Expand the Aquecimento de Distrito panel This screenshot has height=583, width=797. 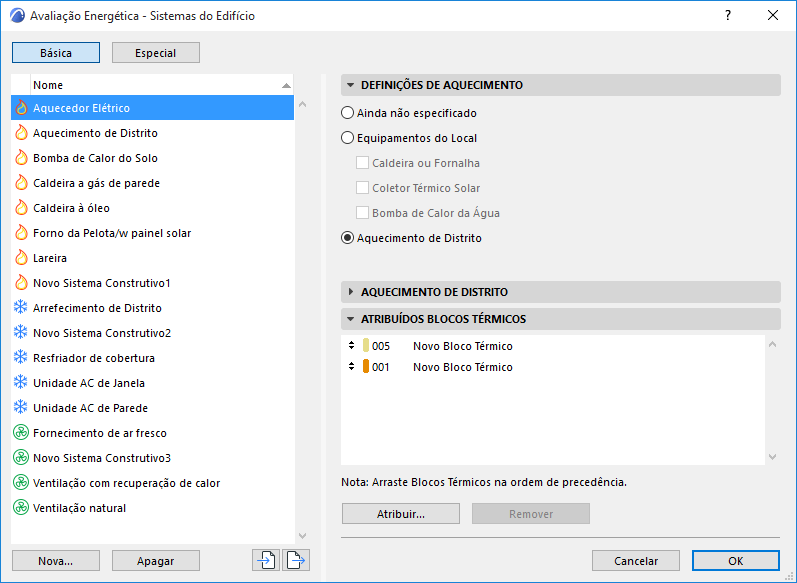click(x=351, y=292)
